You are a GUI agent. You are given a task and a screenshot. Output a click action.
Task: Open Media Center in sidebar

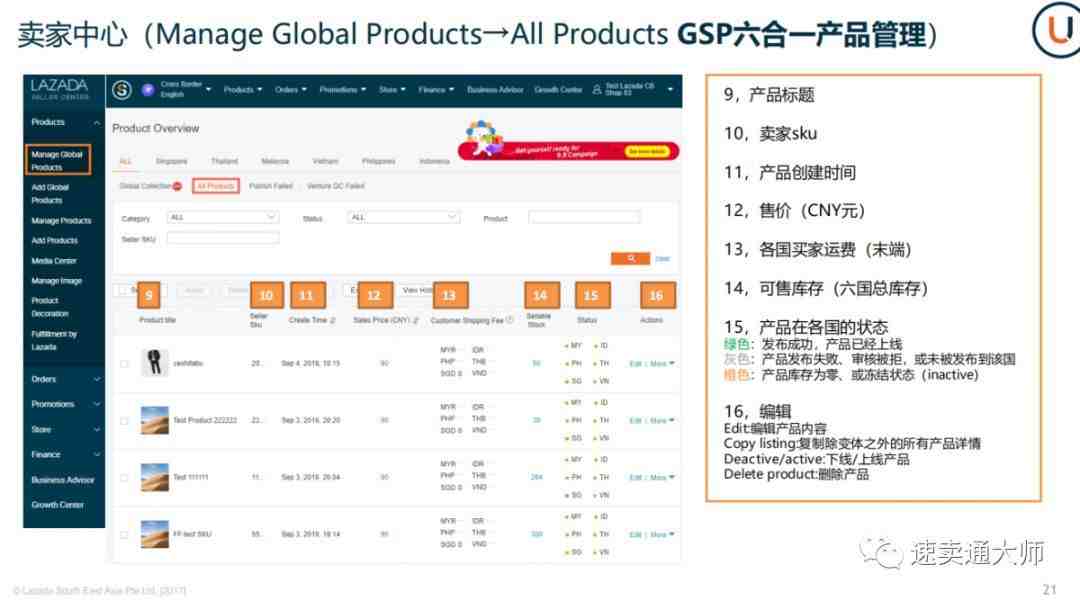54,261
